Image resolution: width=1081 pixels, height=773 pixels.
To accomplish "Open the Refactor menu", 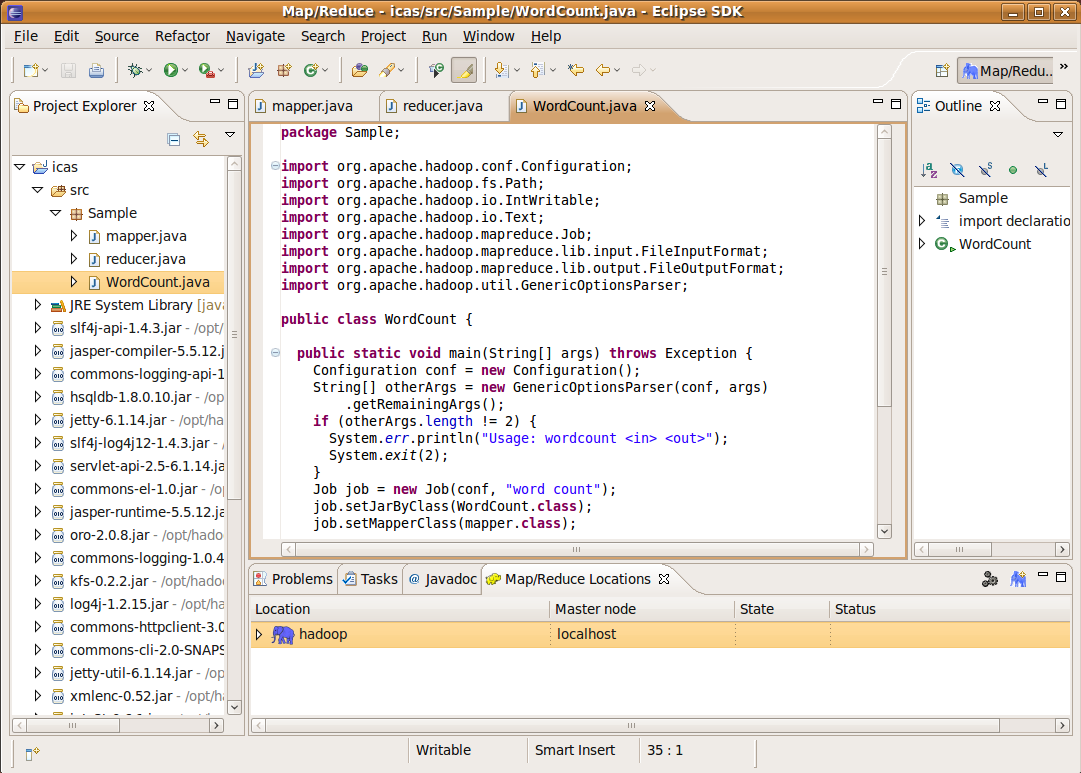I will pos(182,36).
